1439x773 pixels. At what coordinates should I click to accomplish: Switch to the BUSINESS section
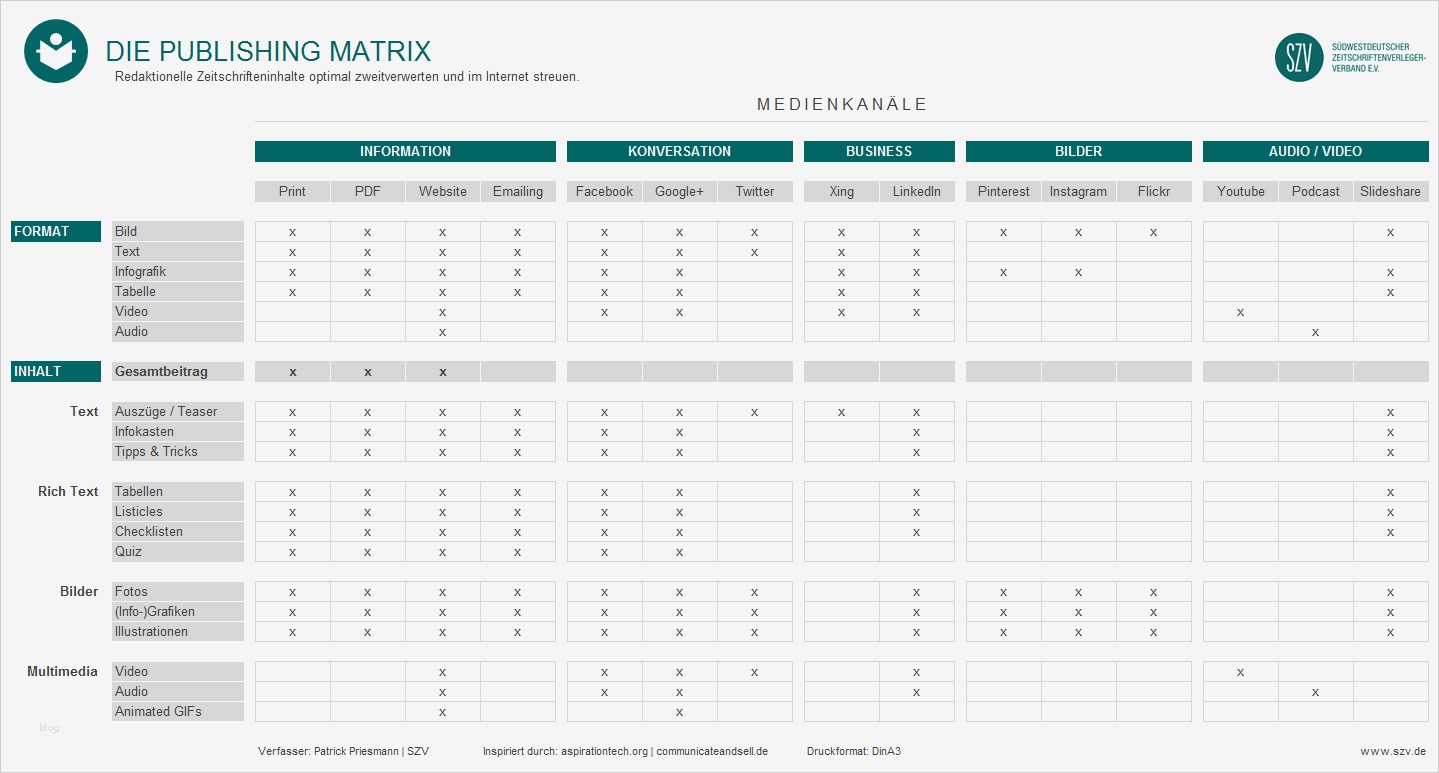pos(878,151)
